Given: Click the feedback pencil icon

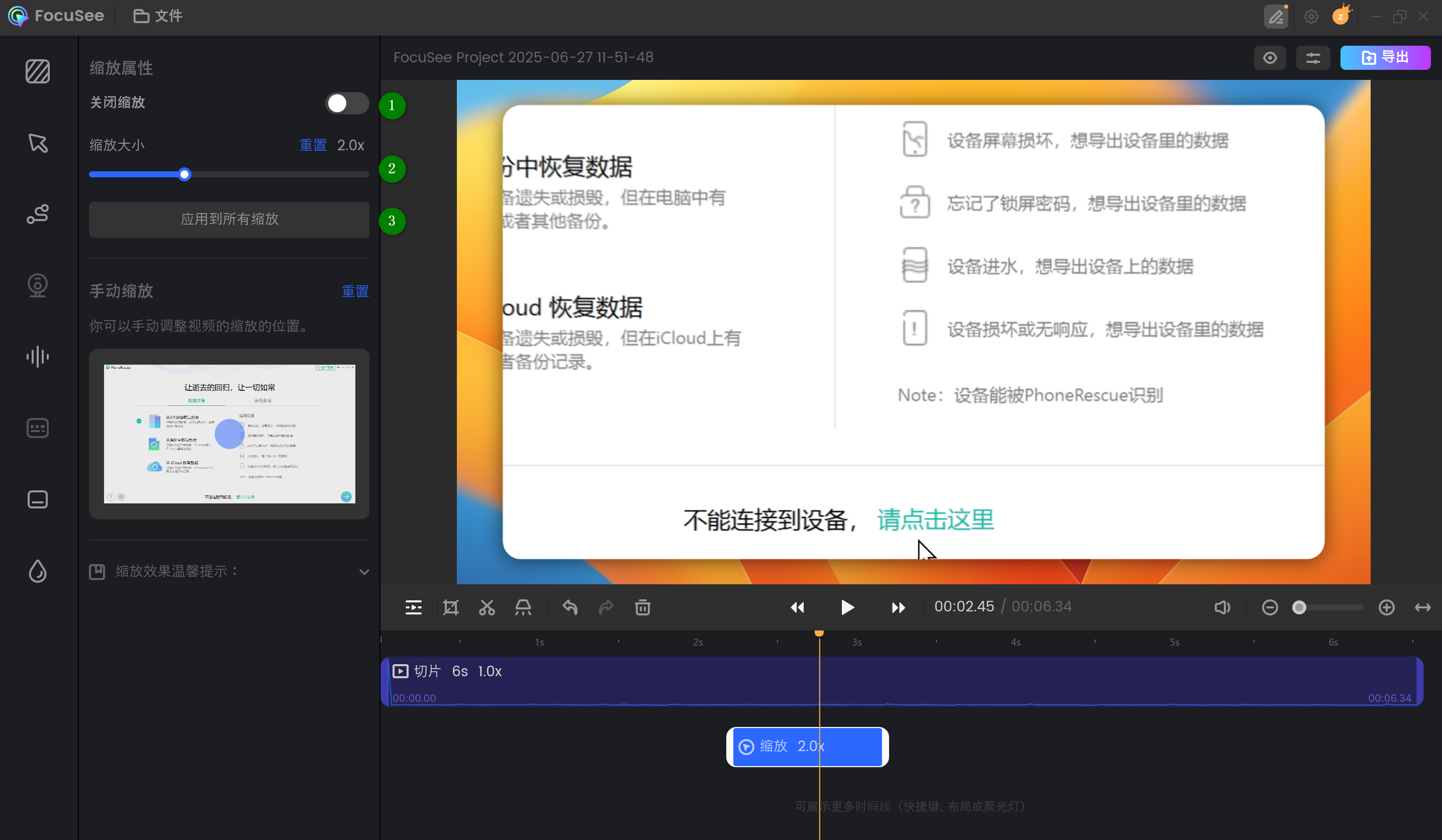Looking at the screenshot, I should coord(1276,17).
